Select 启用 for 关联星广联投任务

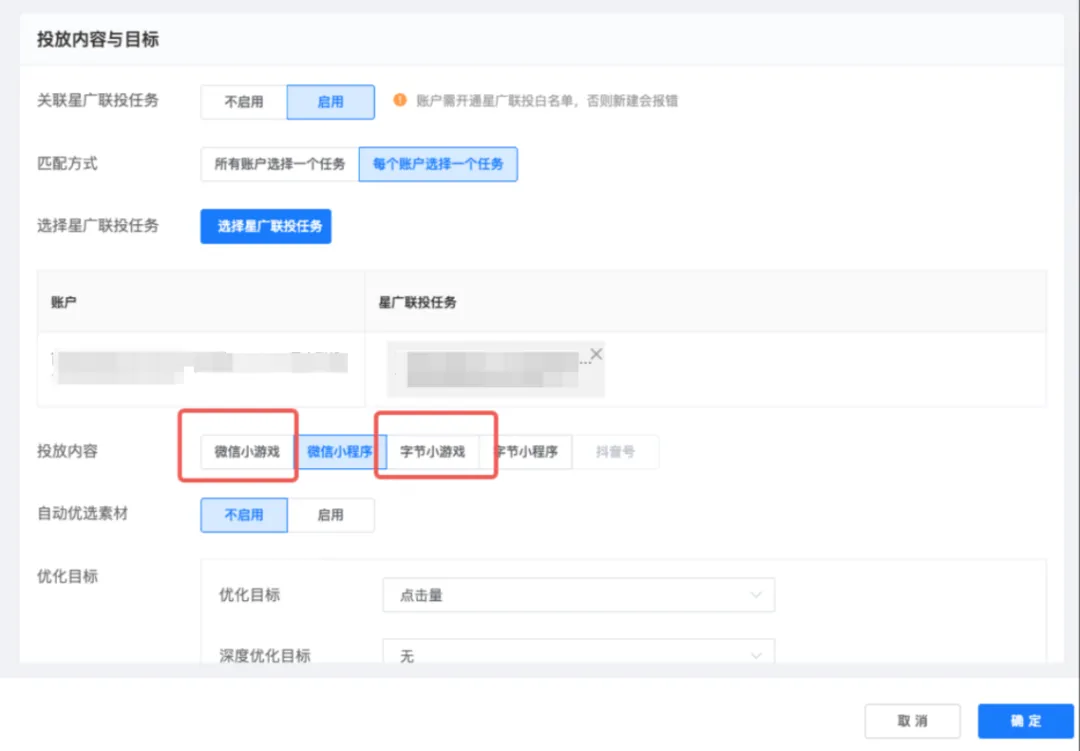(x=330, y=102)
